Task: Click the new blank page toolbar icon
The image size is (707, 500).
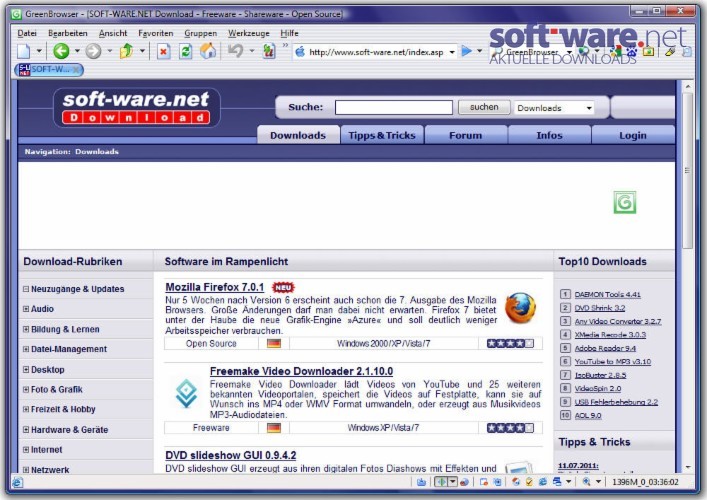Action: pos(23,51)
